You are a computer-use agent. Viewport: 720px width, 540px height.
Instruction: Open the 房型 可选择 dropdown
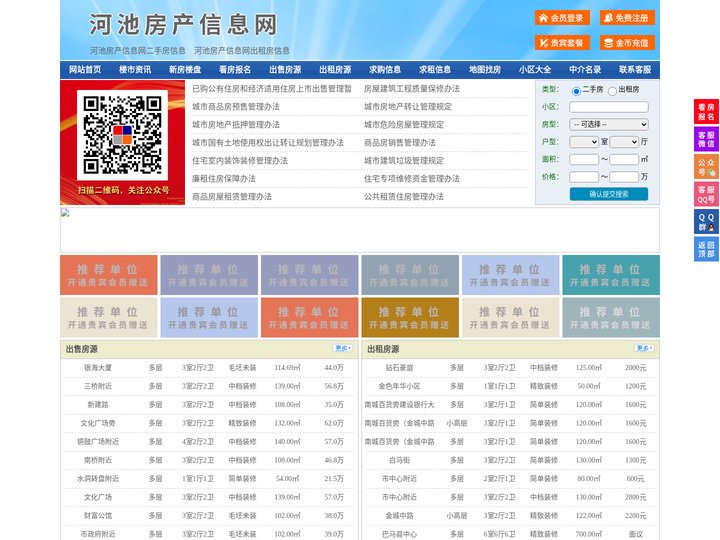[608, 124]
